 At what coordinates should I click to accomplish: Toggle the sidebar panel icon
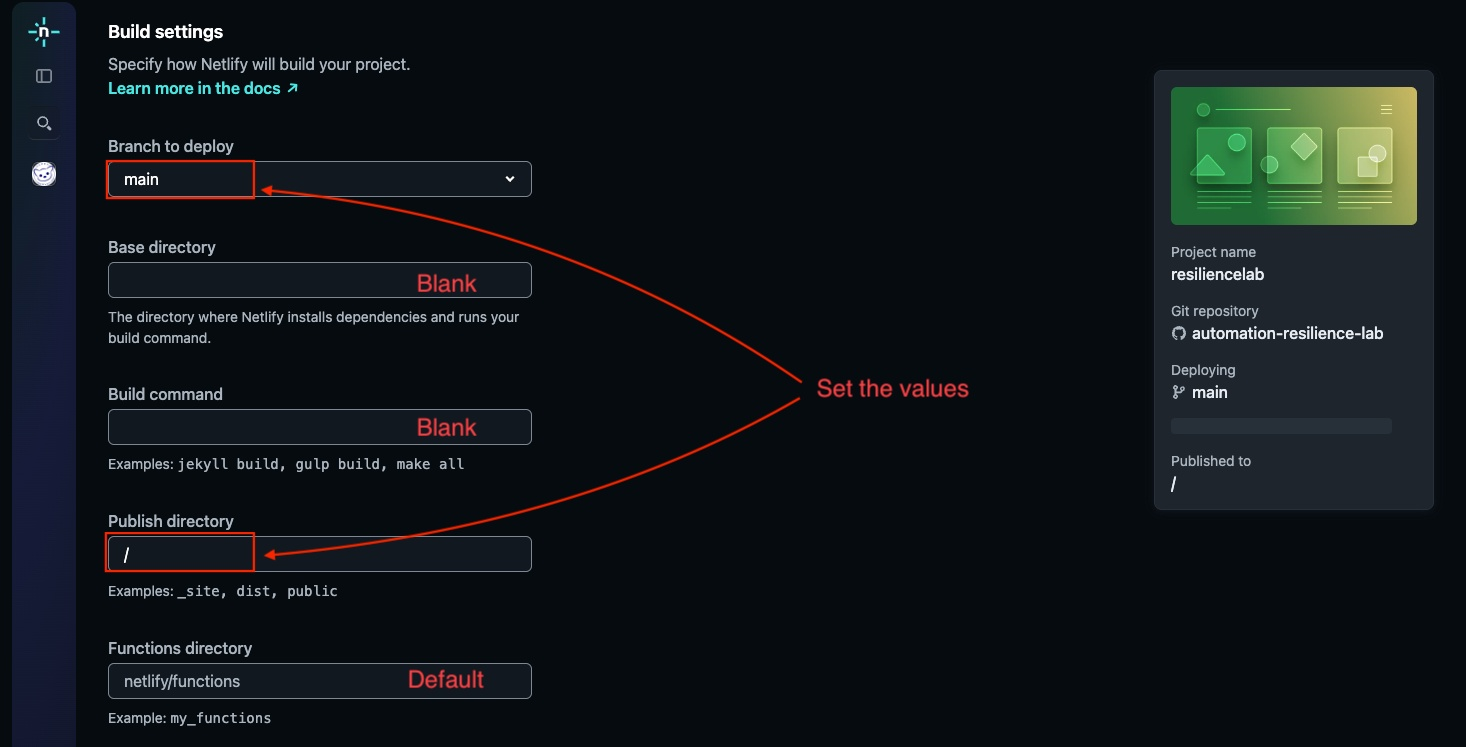pos(44,76)
